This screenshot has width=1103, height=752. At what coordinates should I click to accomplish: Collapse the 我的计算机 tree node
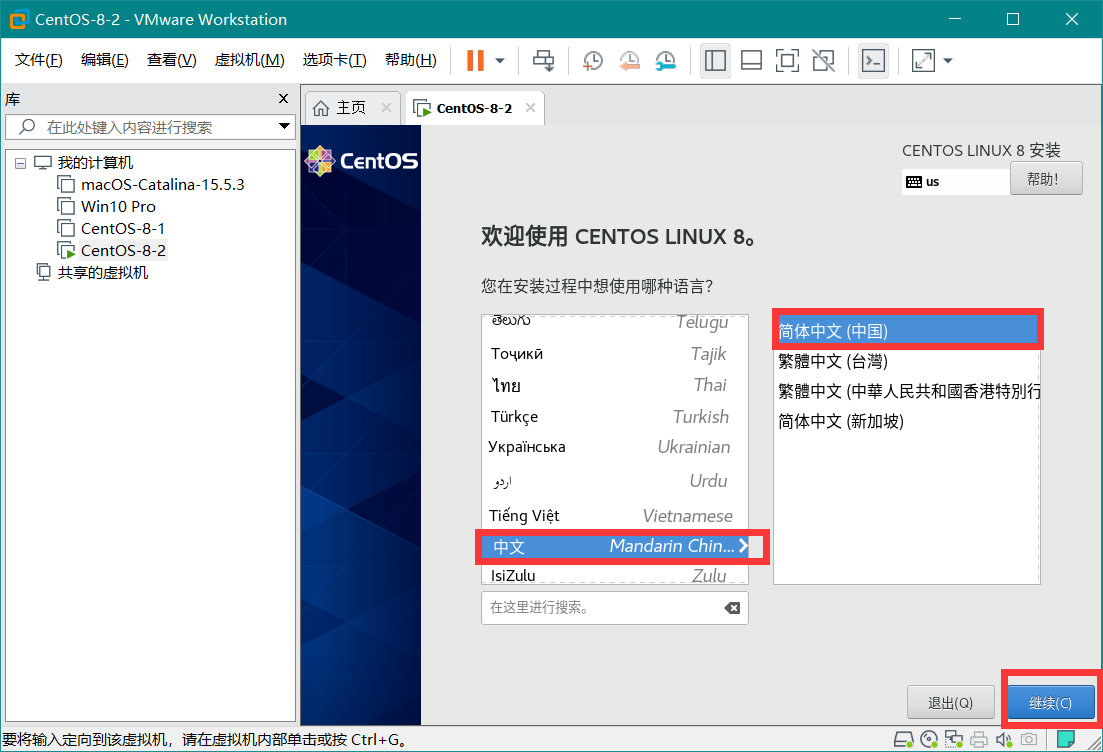pos(21,163)
